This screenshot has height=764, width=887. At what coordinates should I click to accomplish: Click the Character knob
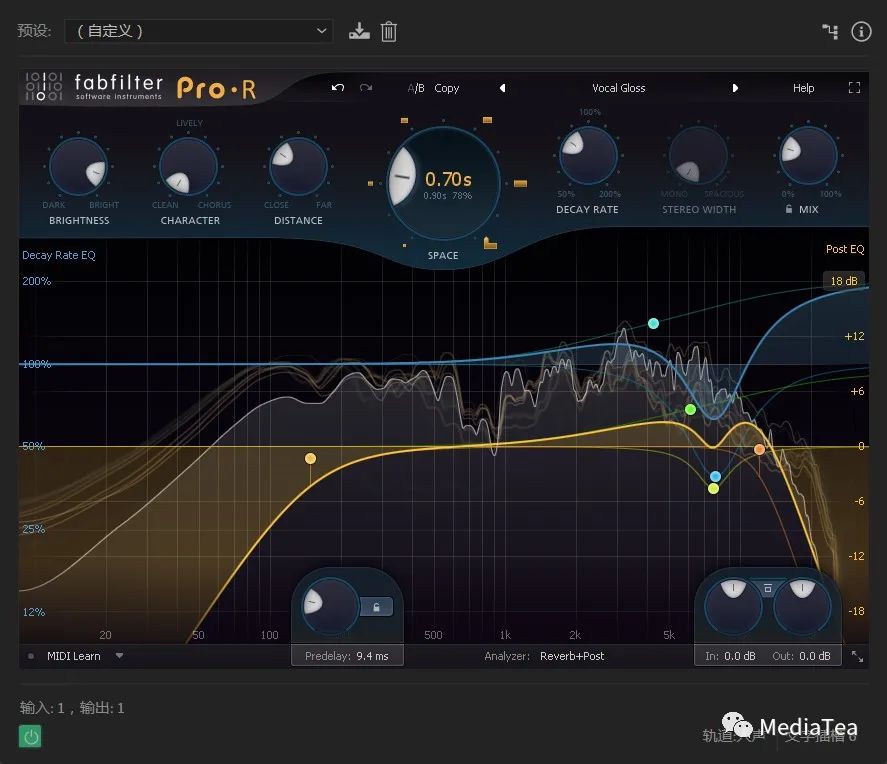click(188, 166)
